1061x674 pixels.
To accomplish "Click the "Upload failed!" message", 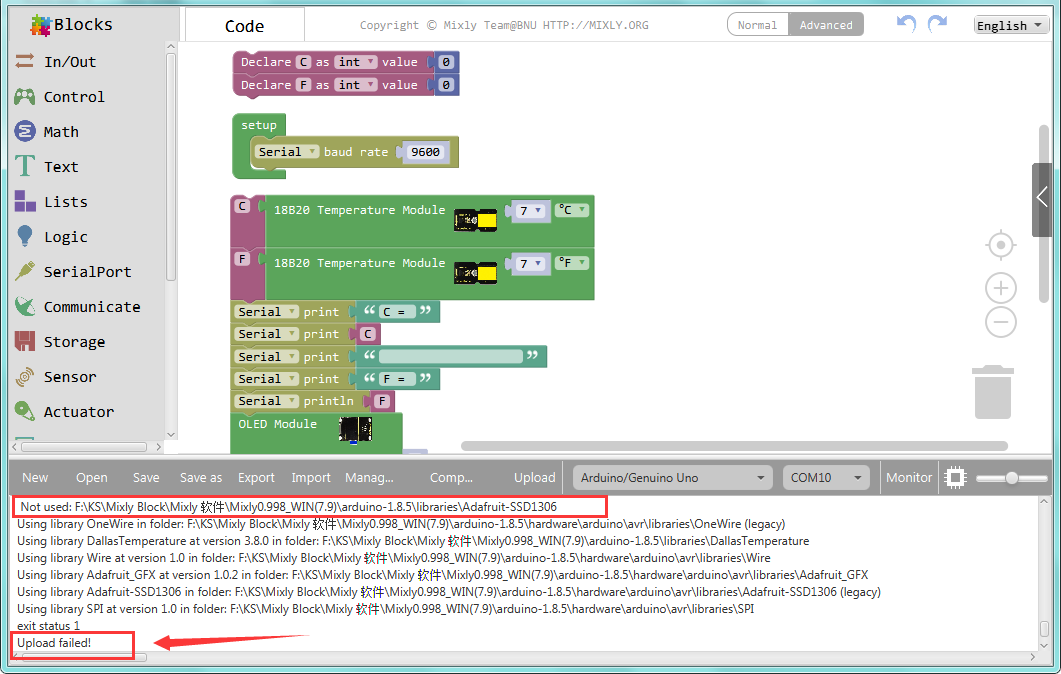I will click(x=54, y=643).
